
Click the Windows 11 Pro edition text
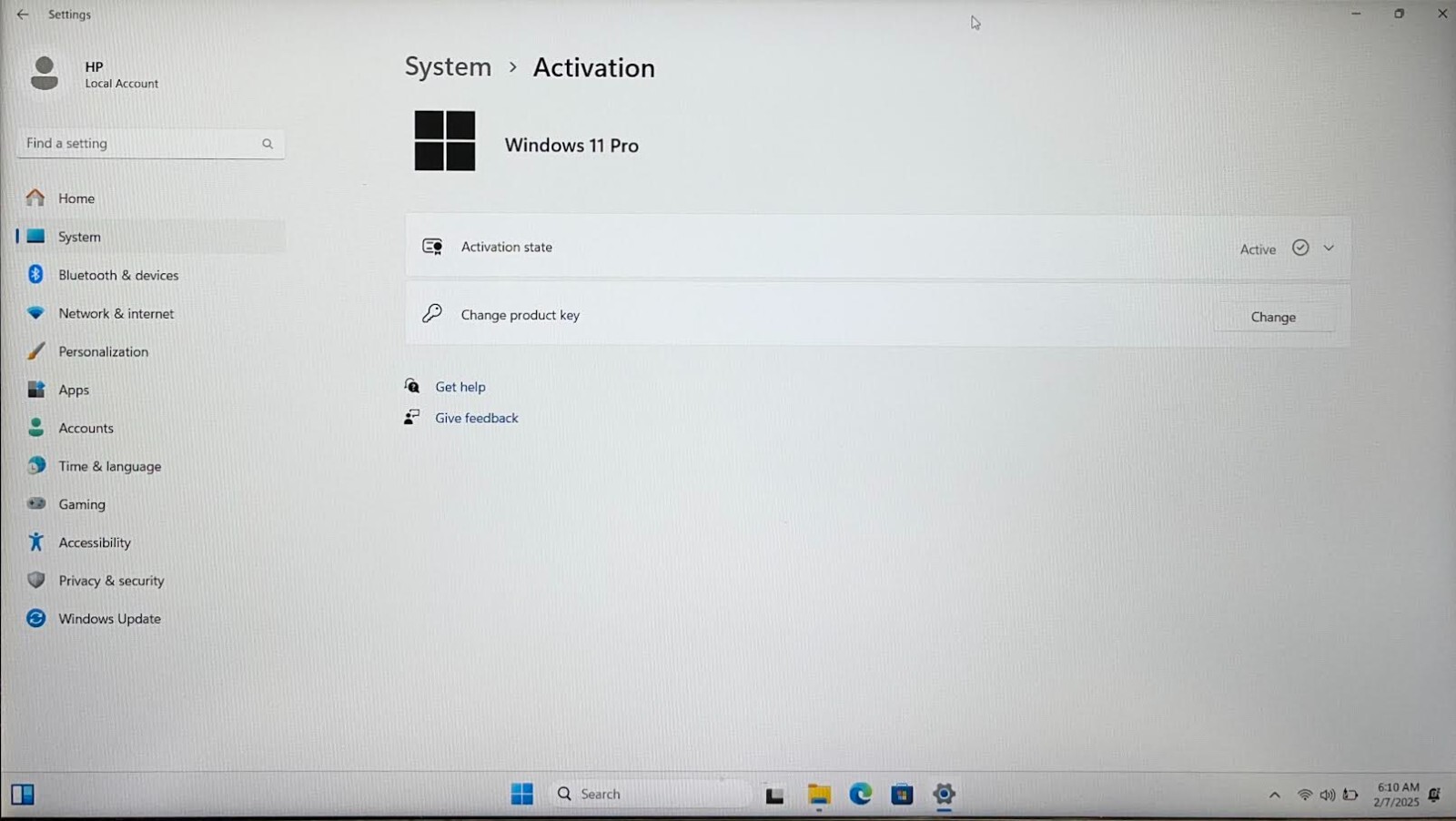point(571,146)
